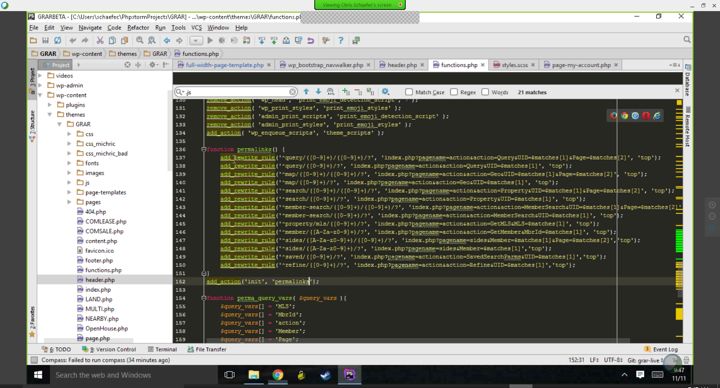
Task: Expand the wp-admin folder
Action: coord(40,85)
